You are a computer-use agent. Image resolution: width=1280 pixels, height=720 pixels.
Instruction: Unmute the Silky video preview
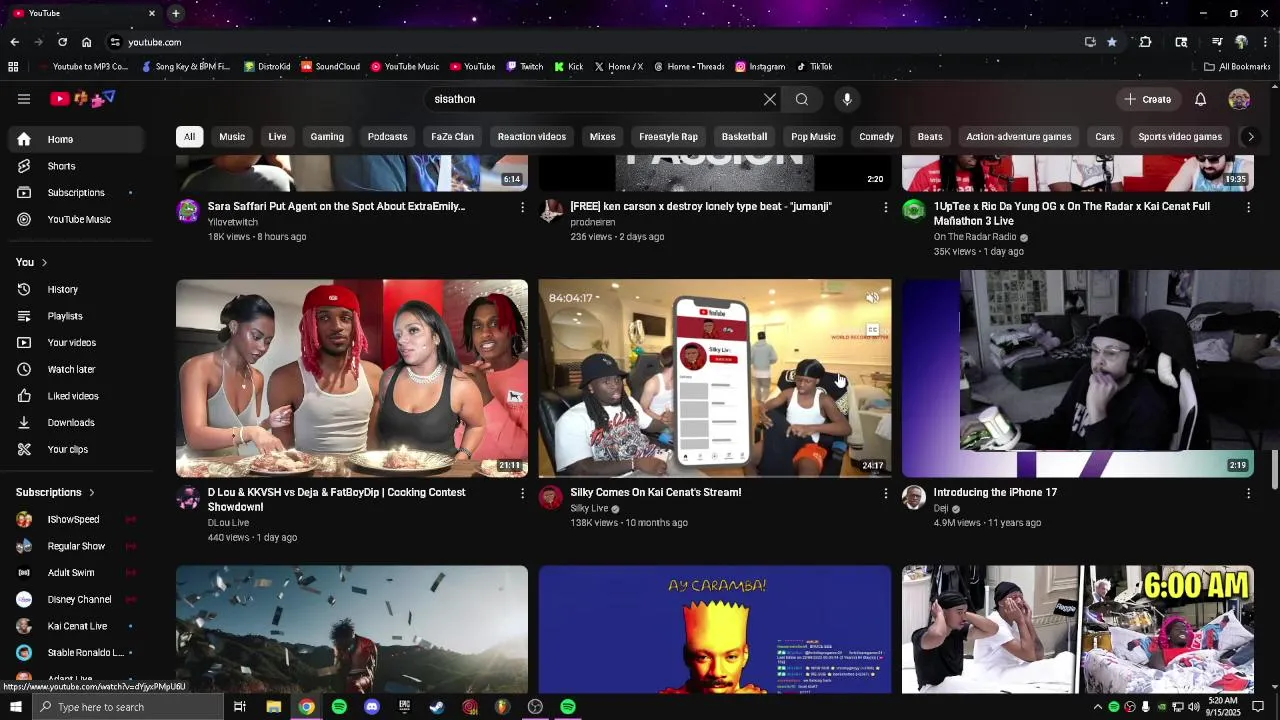coord(872,298)
